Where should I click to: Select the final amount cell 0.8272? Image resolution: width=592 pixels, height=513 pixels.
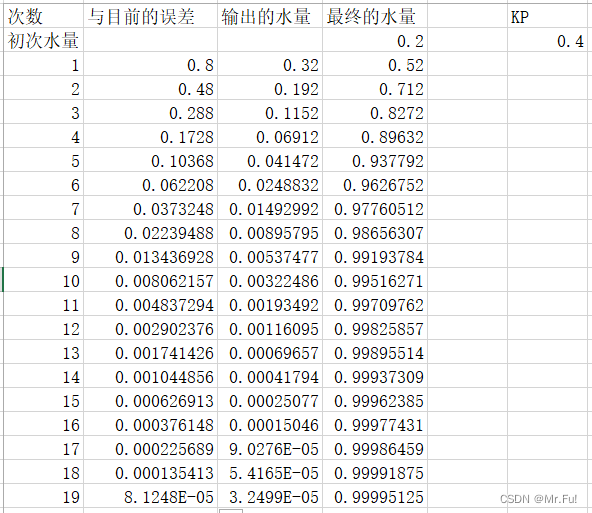click(375, 112)
